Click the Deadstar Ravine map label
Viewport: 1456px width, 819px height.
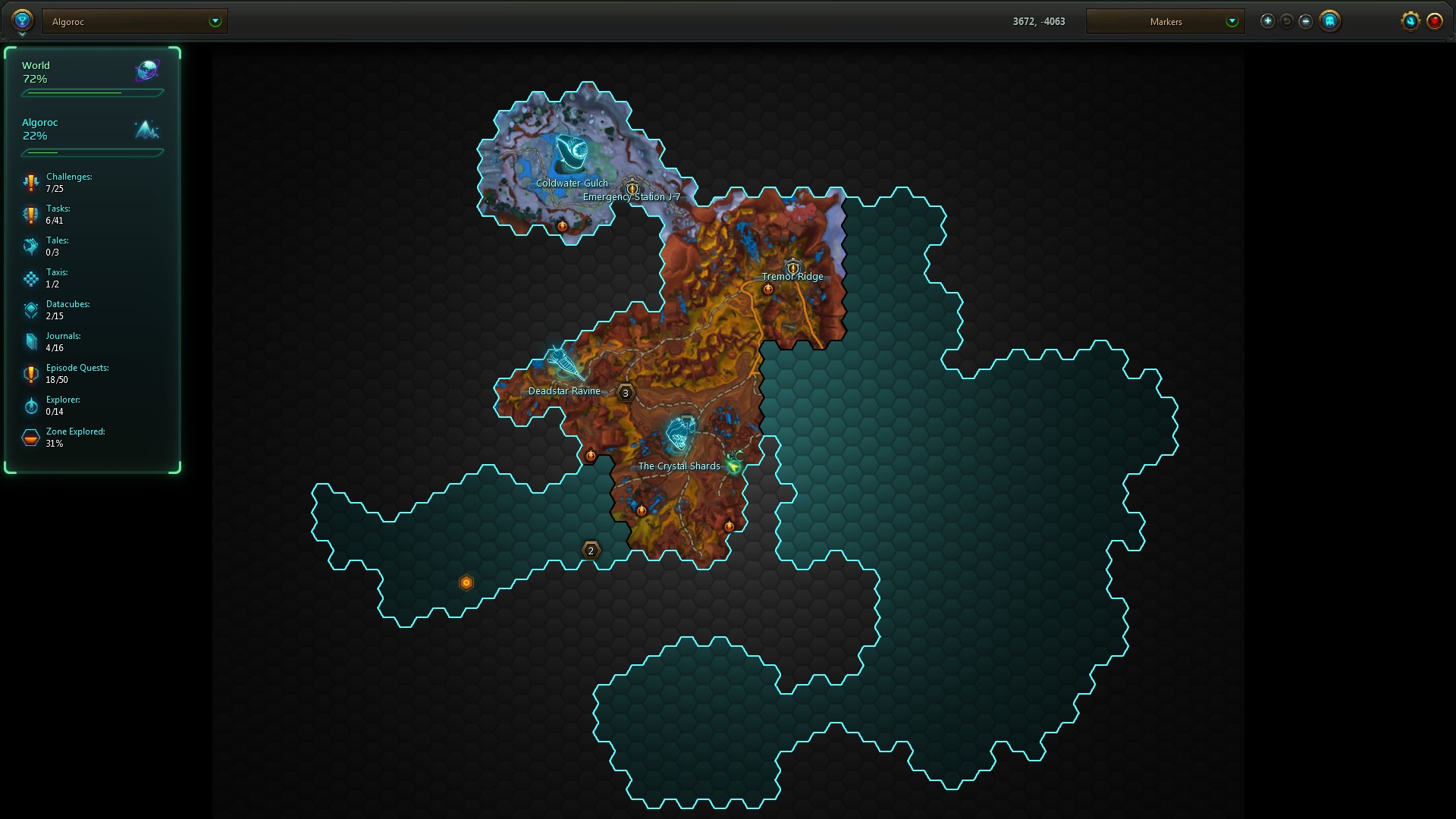564,391
